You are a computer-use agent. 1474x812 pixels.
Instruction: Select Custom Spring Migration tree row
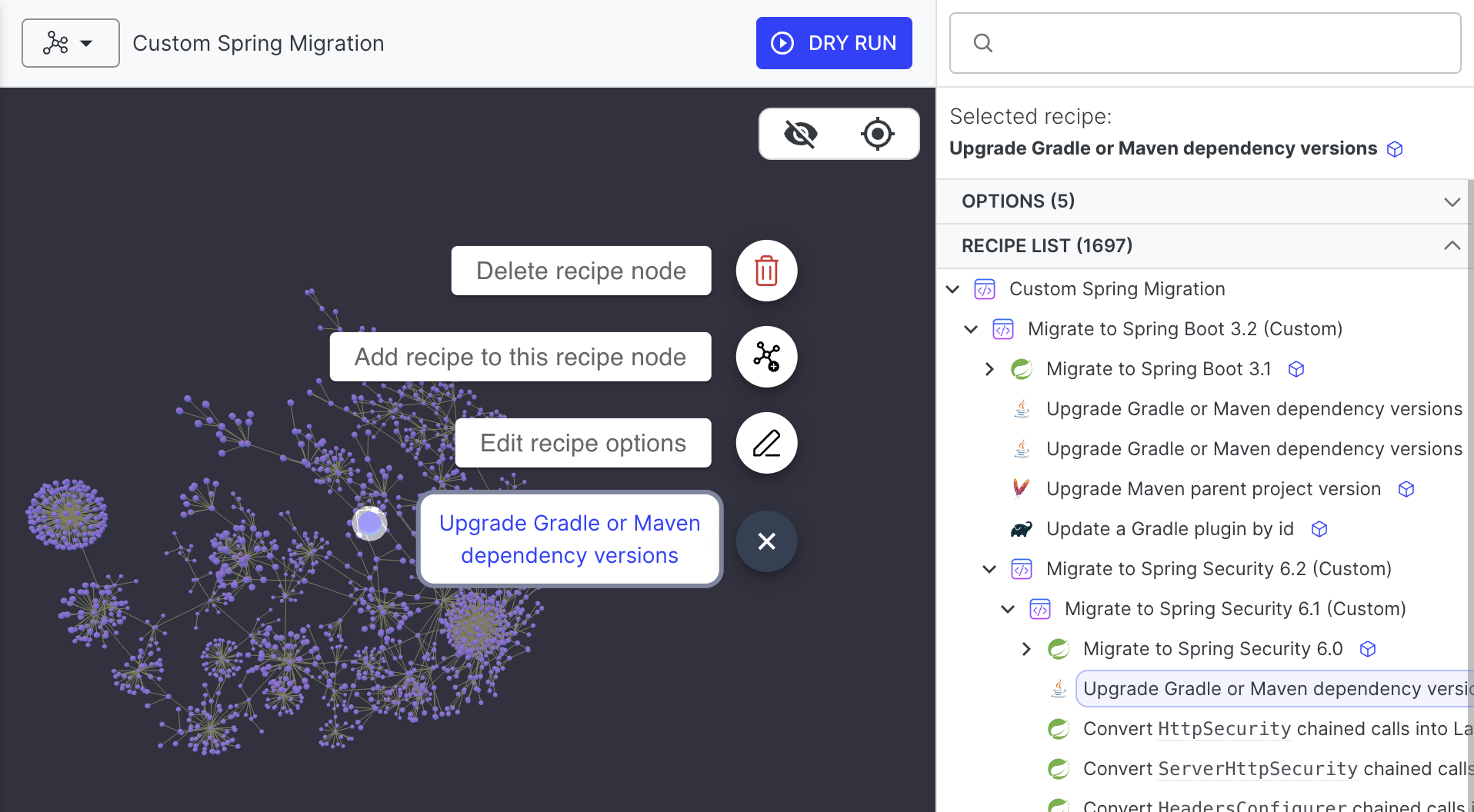tap(1117, 289)
